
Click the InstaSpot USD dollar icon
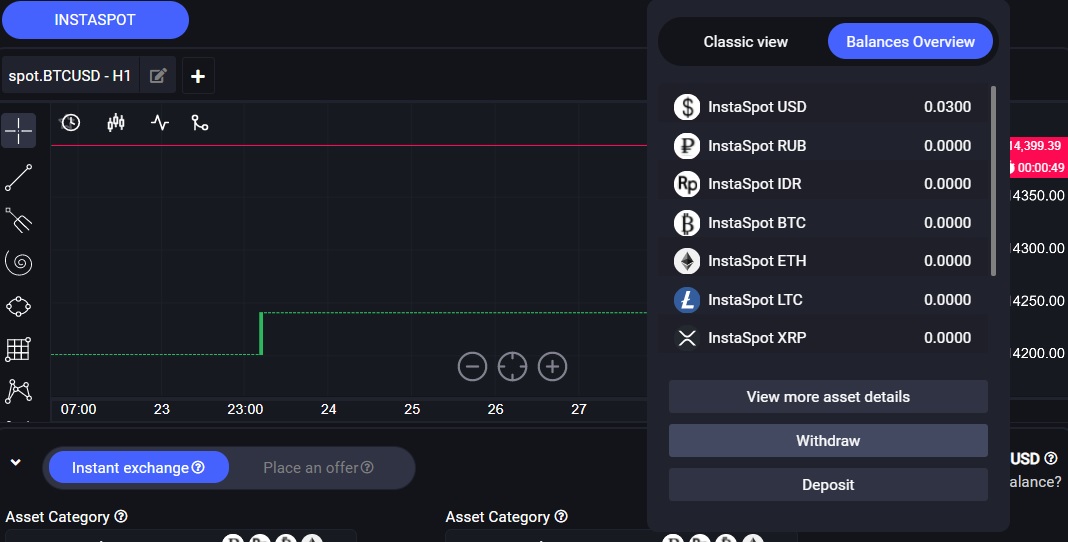pyautogui.click(x=687, y=107)
